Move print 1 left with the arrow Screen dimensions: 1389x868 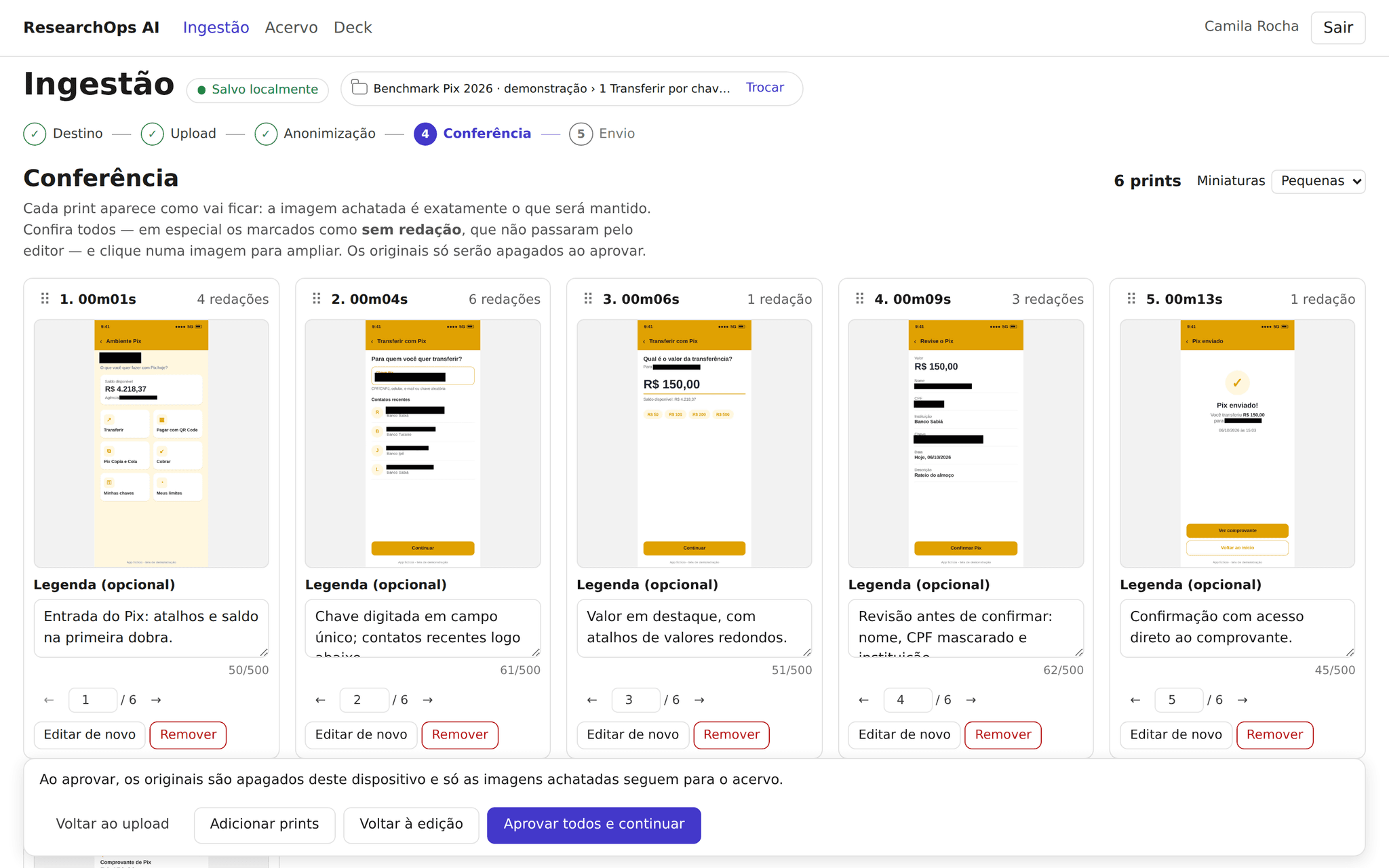click(x=49, y=700)
